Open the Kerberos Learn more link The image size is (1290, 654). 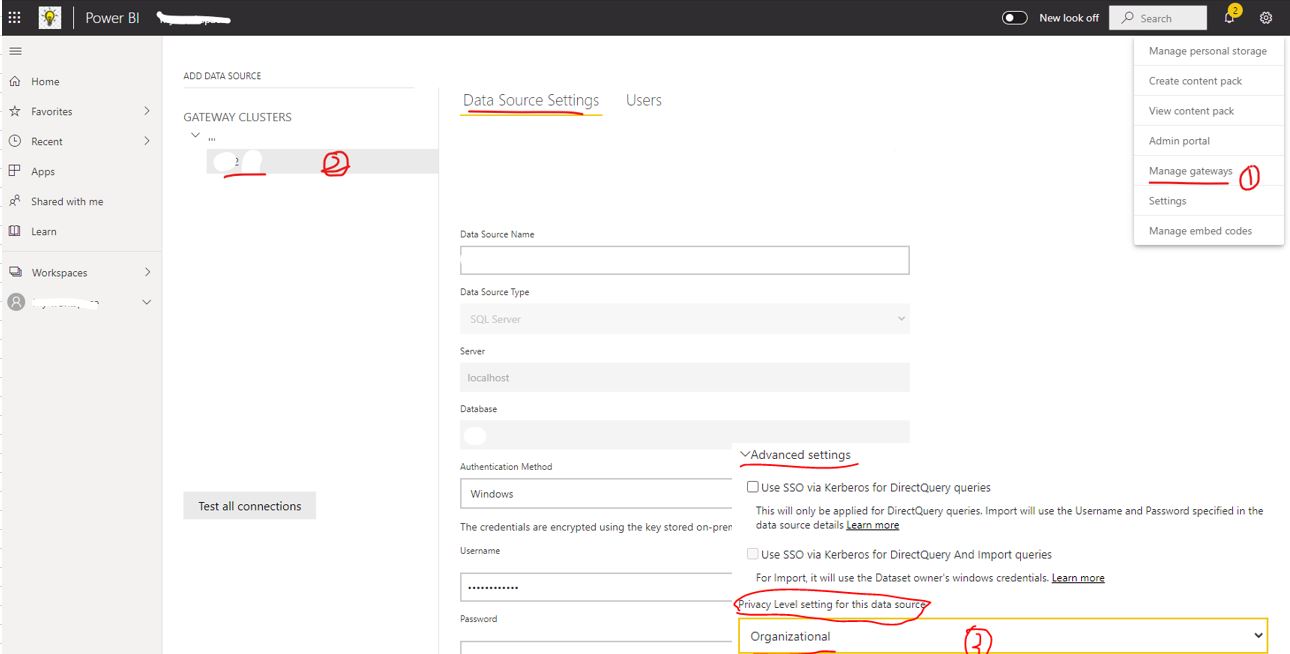click(x=872, y=524)
